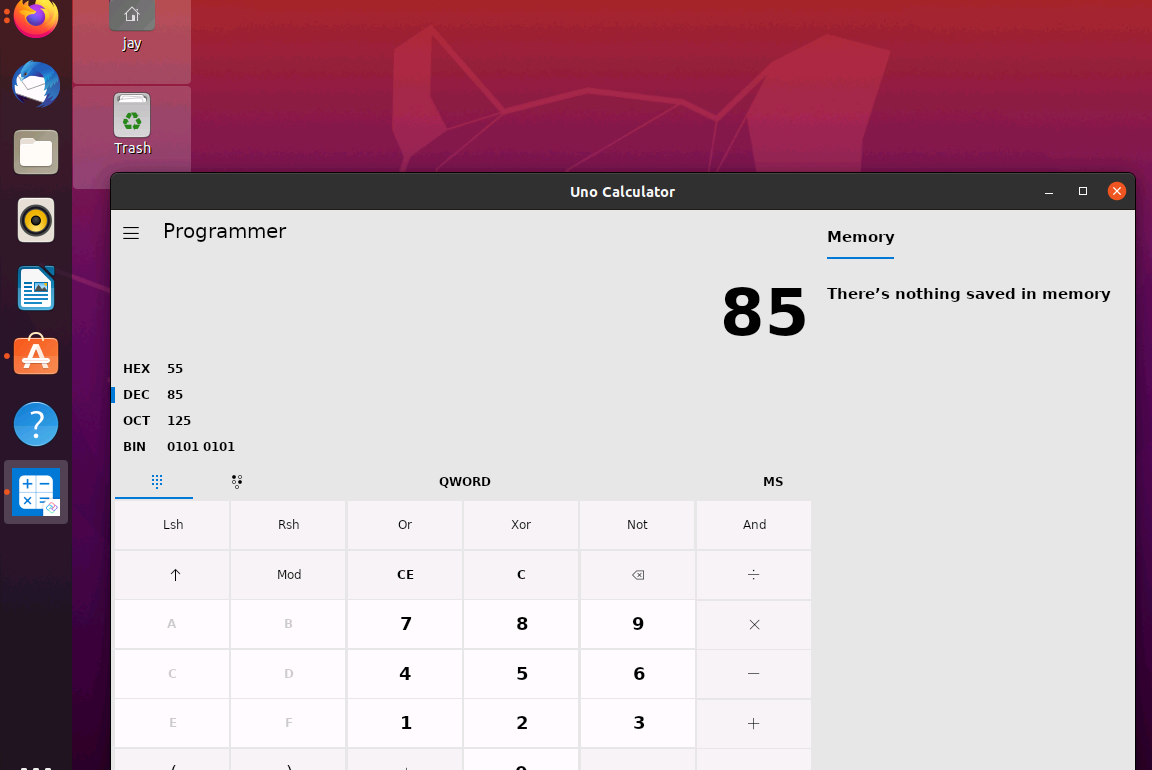Open LibreOffice Writer from the dock
1152x770 pixels.
tap(35, 288)
